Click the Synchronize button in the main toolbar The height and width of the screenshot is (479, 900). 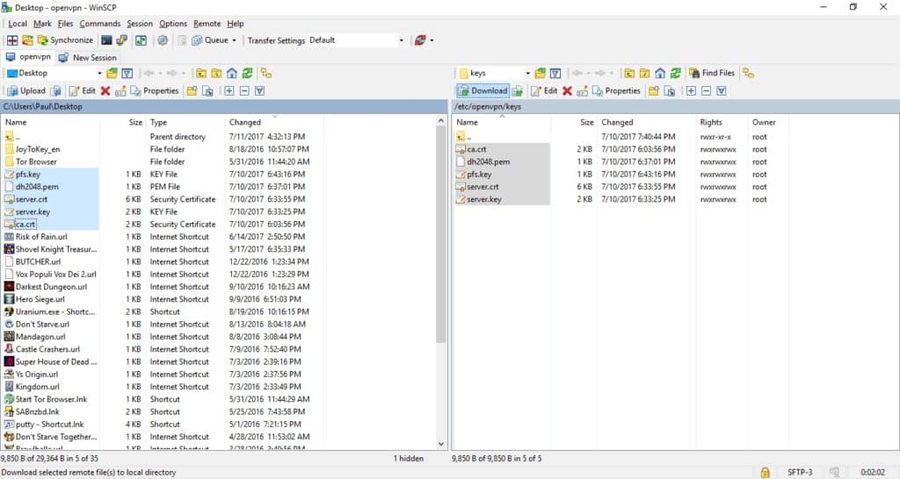(65, 41)
